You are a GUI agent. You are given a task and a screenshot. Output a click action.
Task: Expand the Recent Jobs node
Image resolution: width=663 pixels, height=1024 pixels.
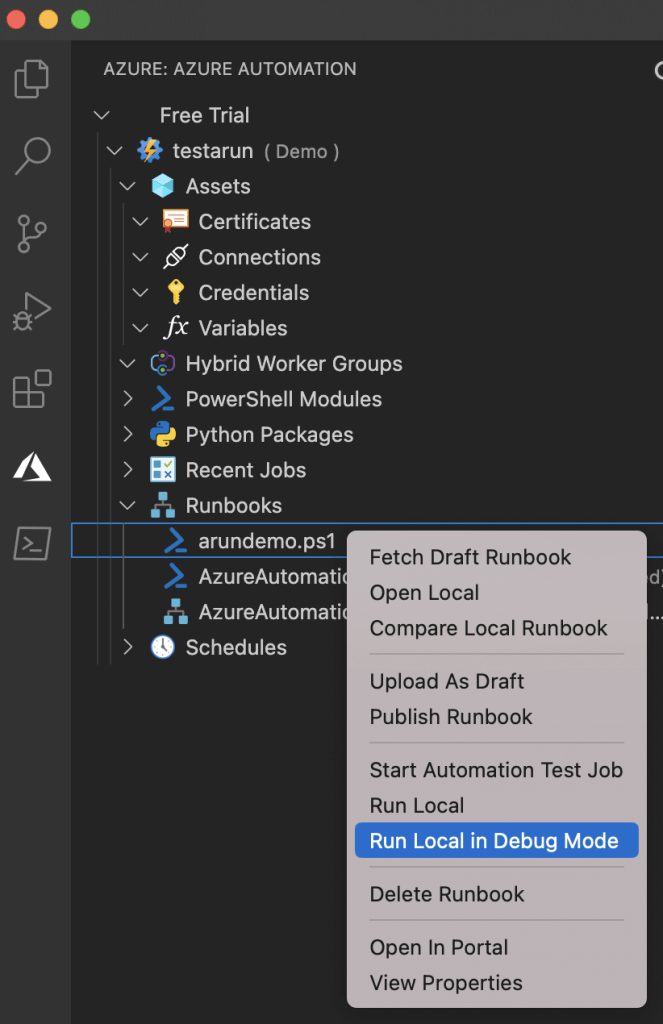(x=128, y=470)
